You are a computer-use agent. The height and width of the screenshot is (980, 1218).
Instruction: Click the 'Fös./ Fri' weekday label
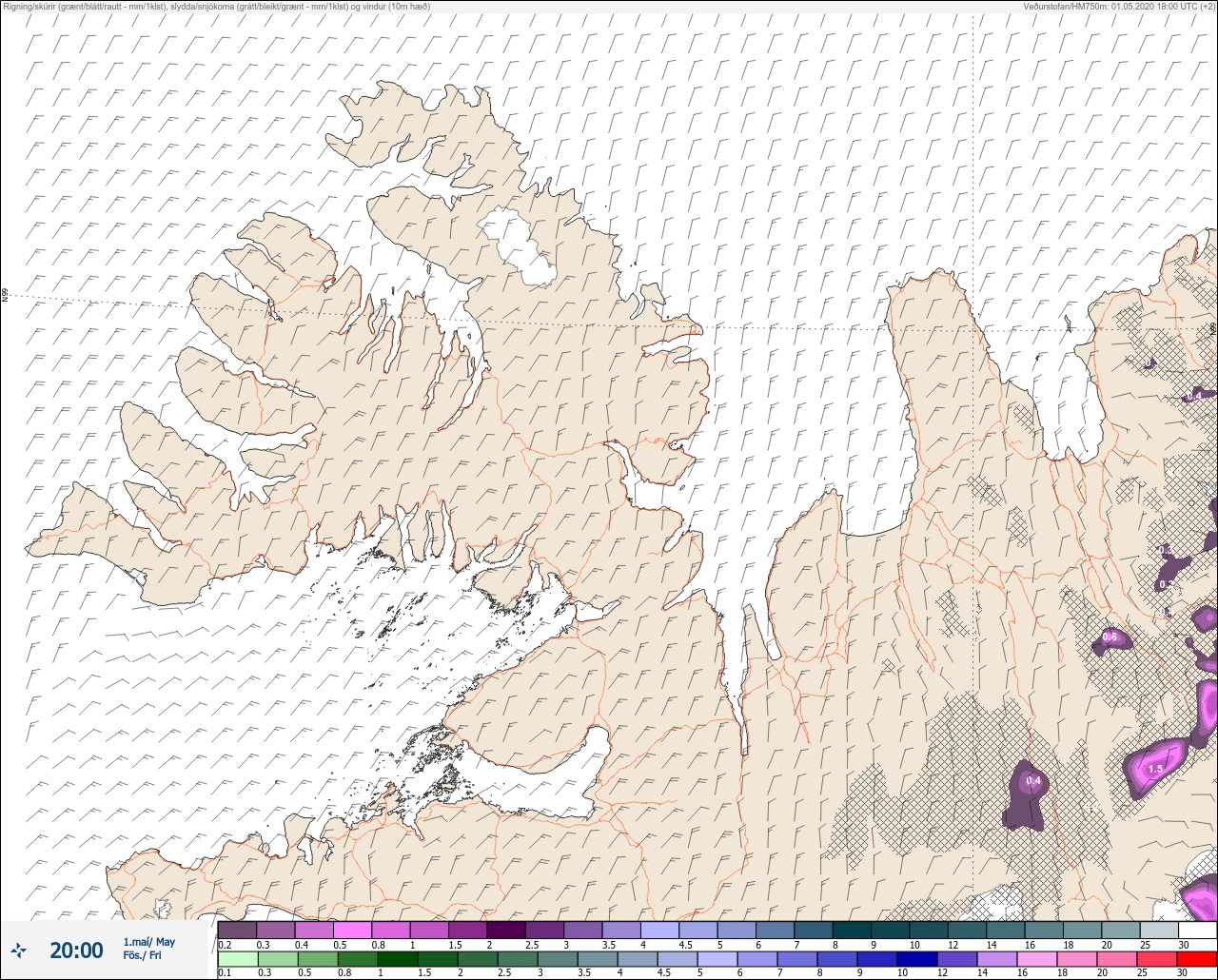(142, 955)
